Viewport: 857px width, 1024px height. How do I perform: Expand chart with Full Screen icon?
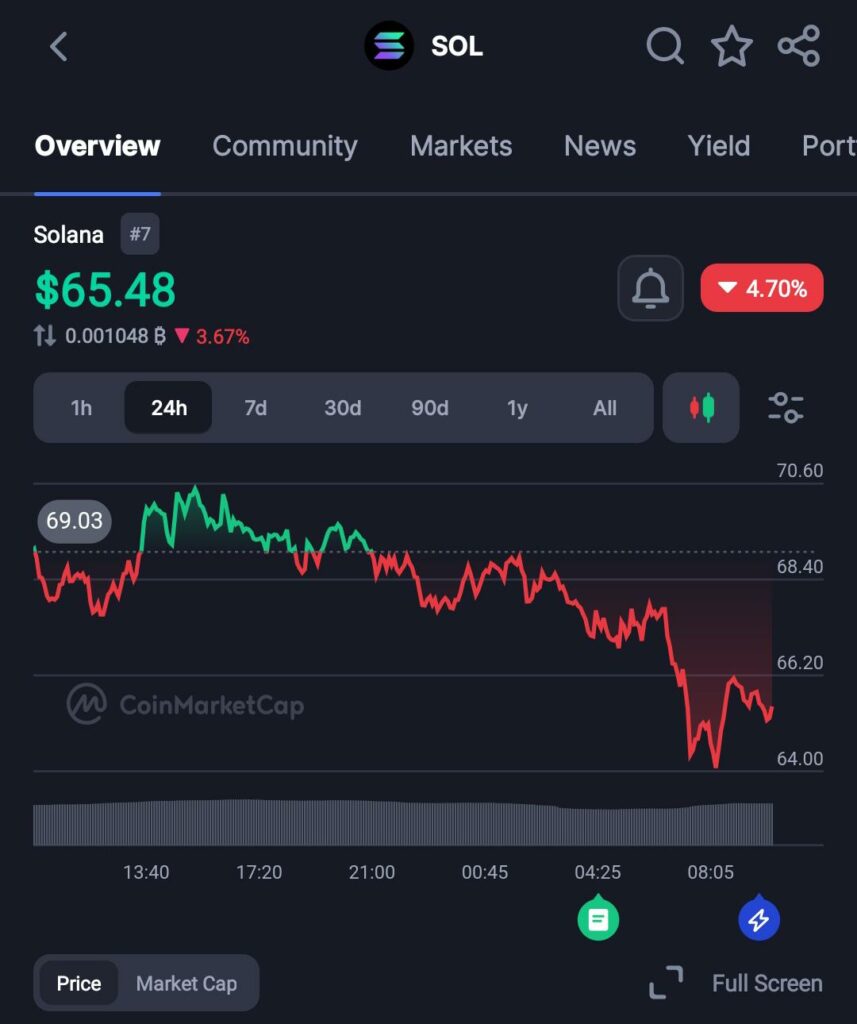tap(666, 983)
